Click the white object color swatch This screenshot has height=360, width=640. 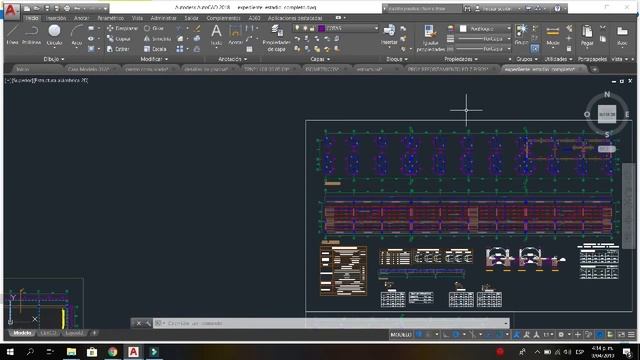point(463,28)
